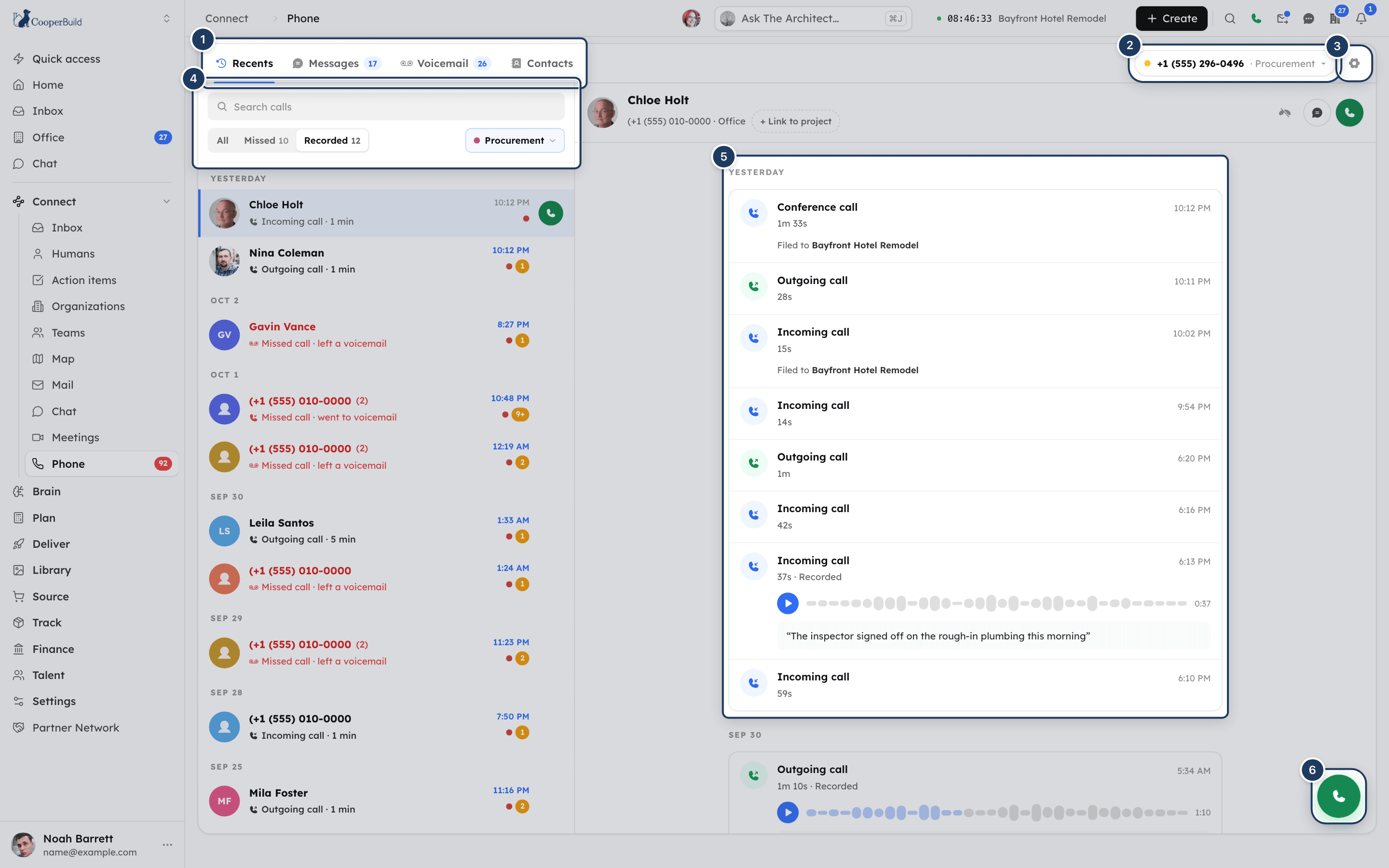The height and width of the screenshot is (868, 1389).
Task: Switch to the Voicemail tab
Action: (446, 63)
